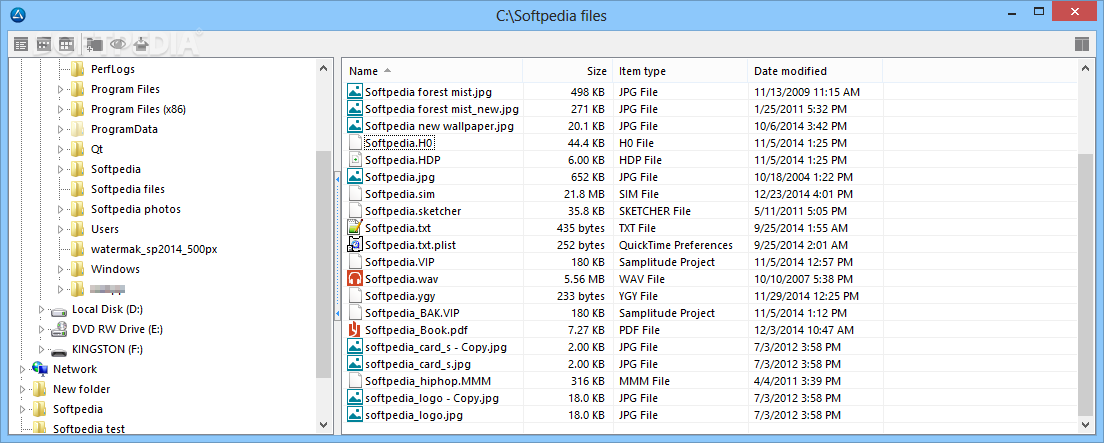The width and height of the screenshot is (1104, 443).
Task: Select the file Softpedia.H0
Action: pyautogui.click(x=399, y=143)
